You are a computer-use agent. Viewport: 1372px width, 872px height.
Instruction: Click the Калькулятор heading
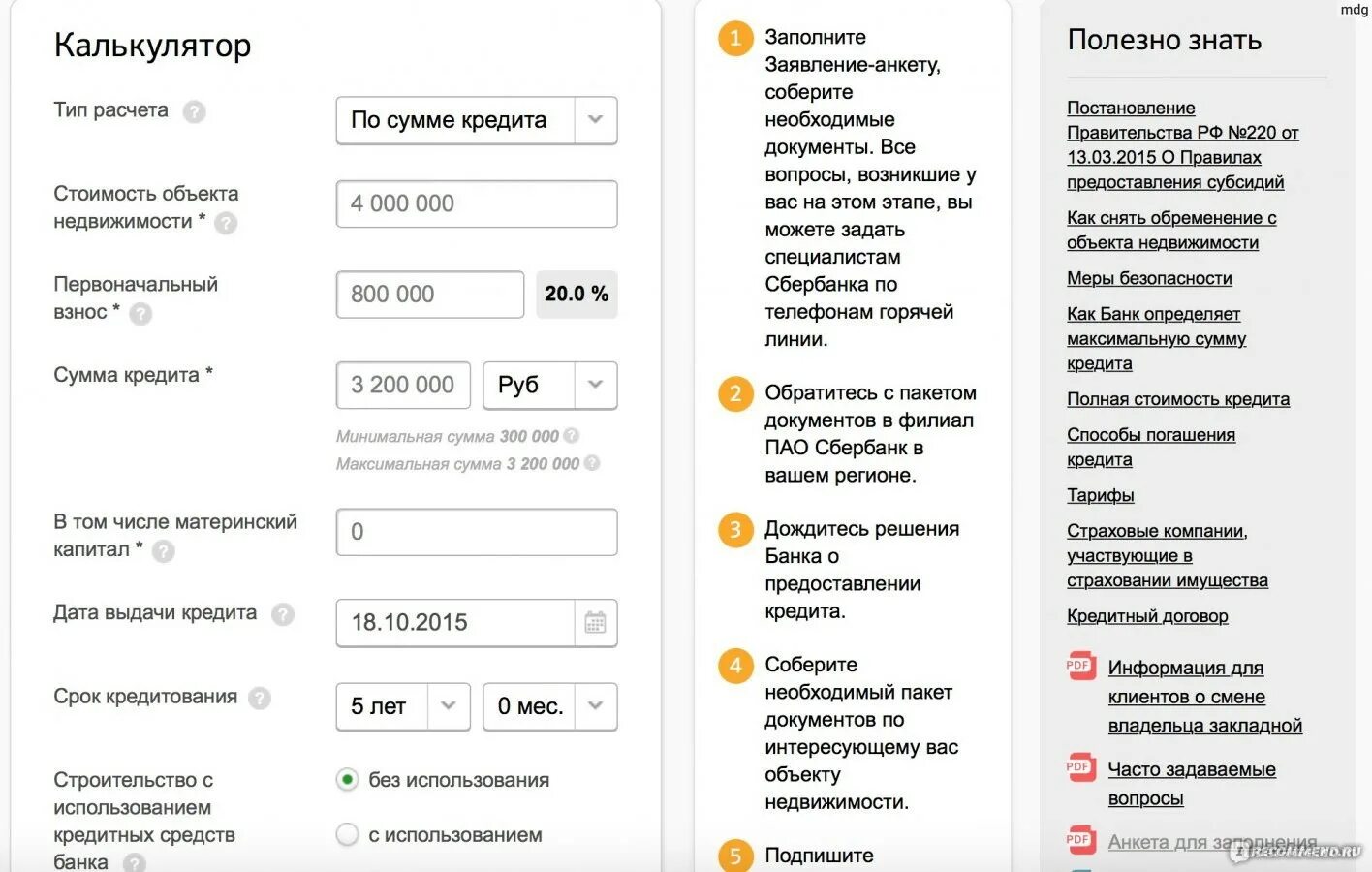coord(153,46)
